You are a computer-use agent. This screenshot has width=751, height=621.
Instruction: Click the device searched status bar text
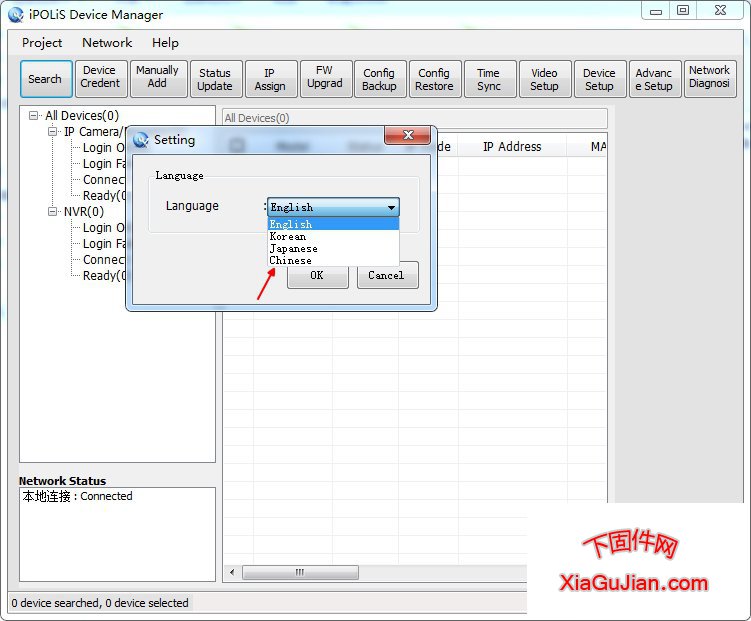coord(100,603)
